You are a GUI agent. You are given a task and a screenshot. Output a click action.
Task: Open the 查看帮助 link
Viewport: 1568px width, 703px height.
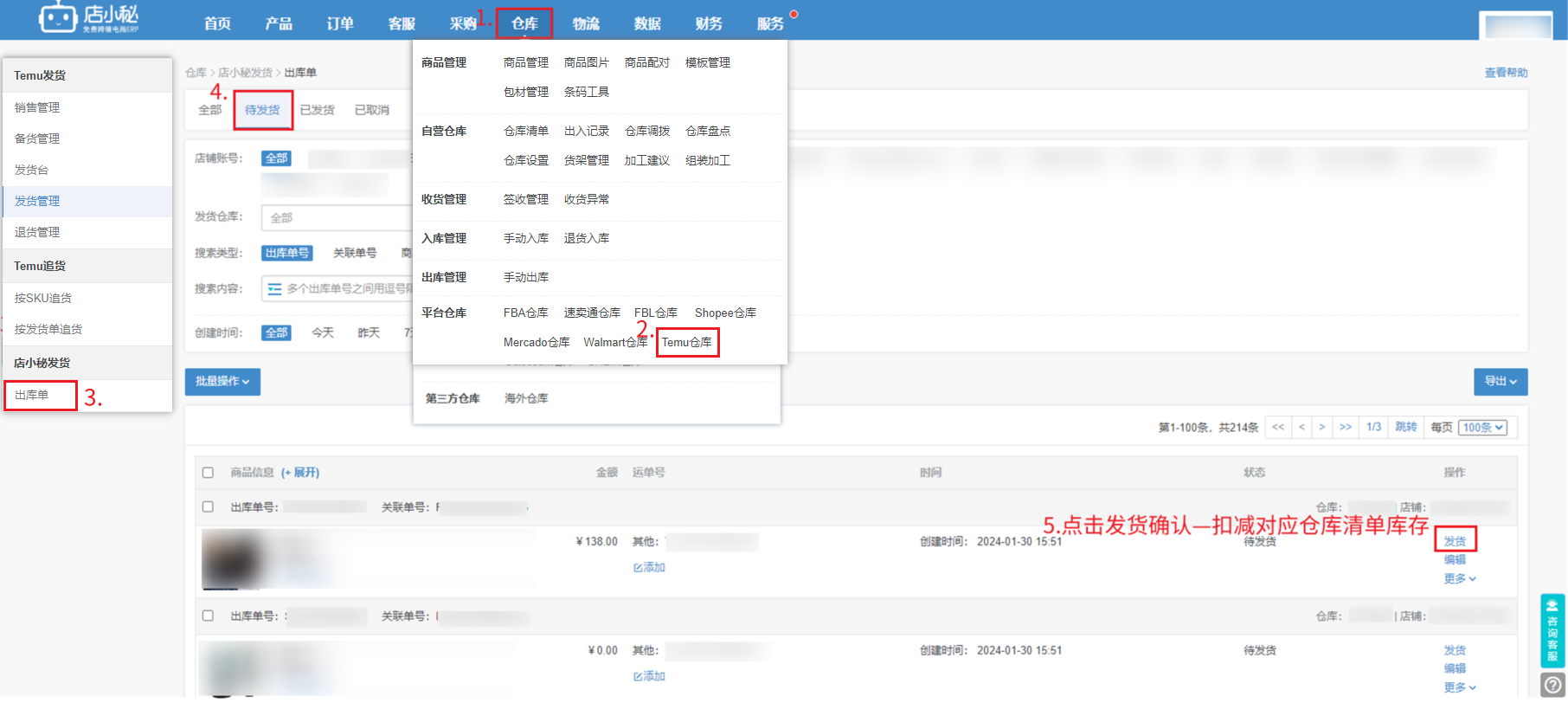point(1507,73)
